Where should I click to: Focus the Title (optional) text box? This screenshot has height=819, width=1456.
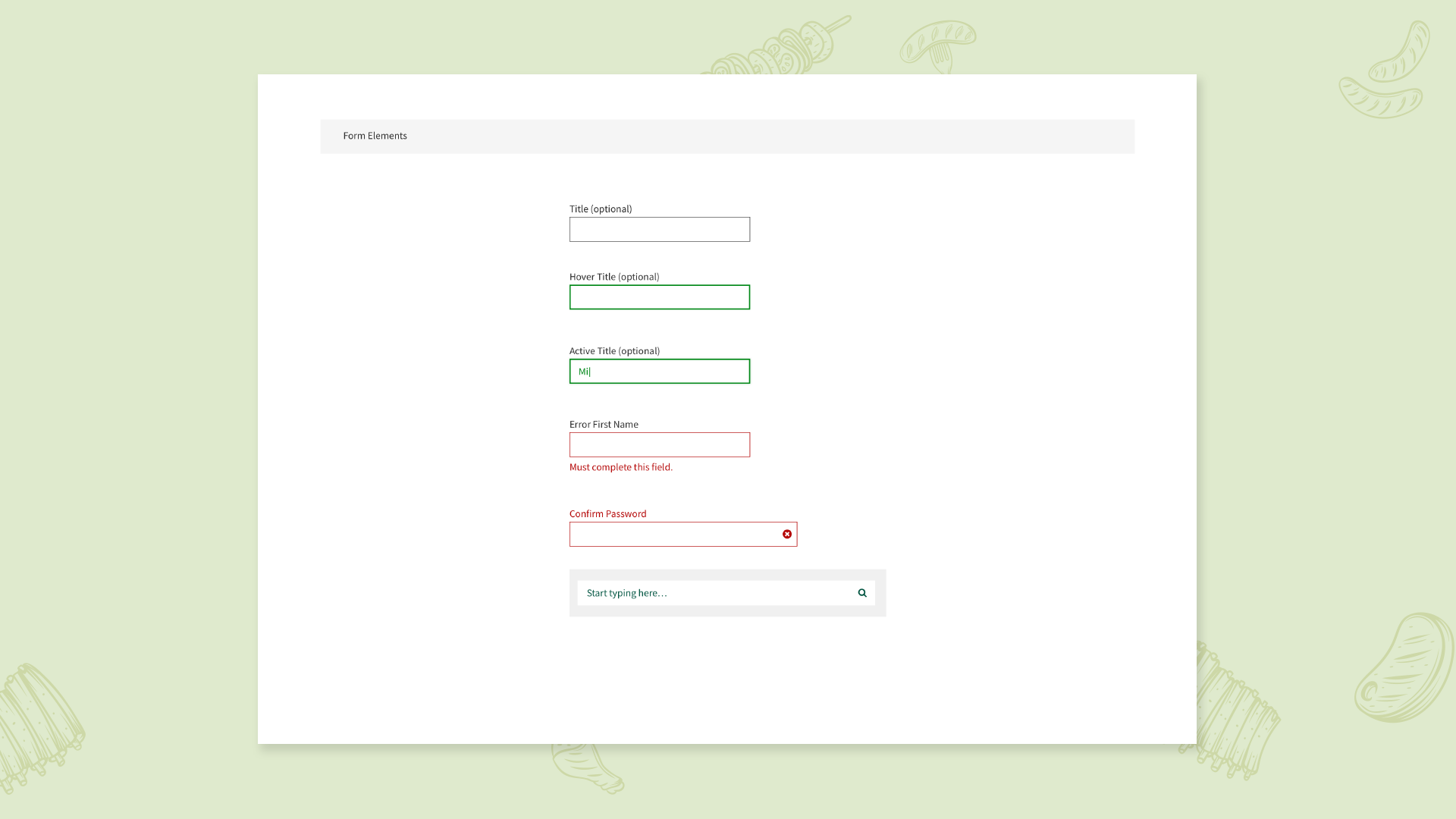tap(659, 230)
